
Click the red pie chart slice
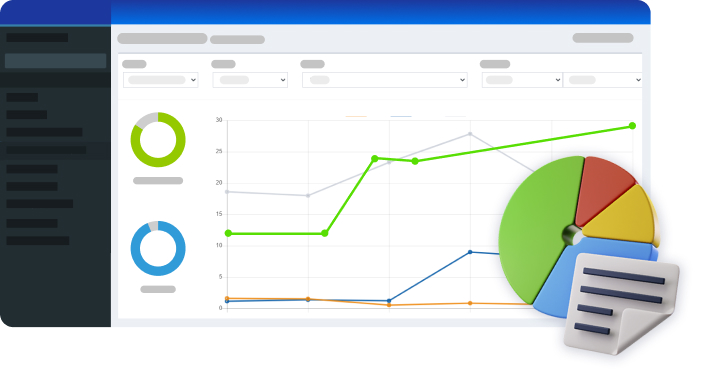coord(603,189)
